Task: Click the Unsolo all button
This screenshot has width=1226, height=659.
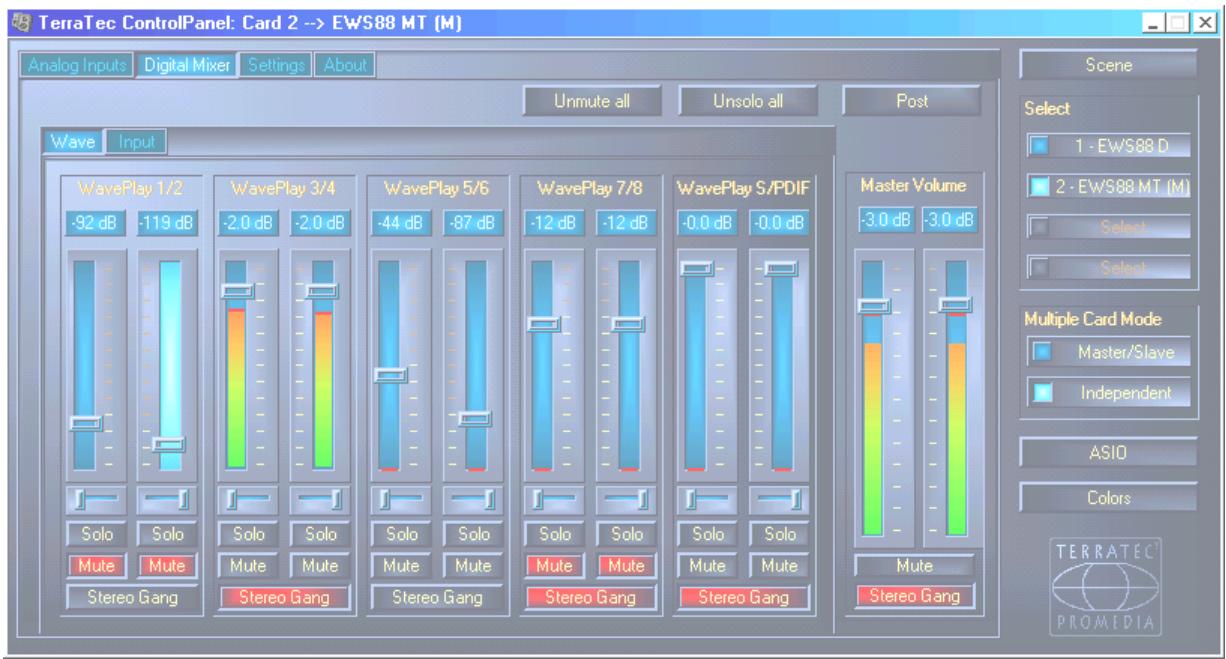Action: click(x=749, y=101)
